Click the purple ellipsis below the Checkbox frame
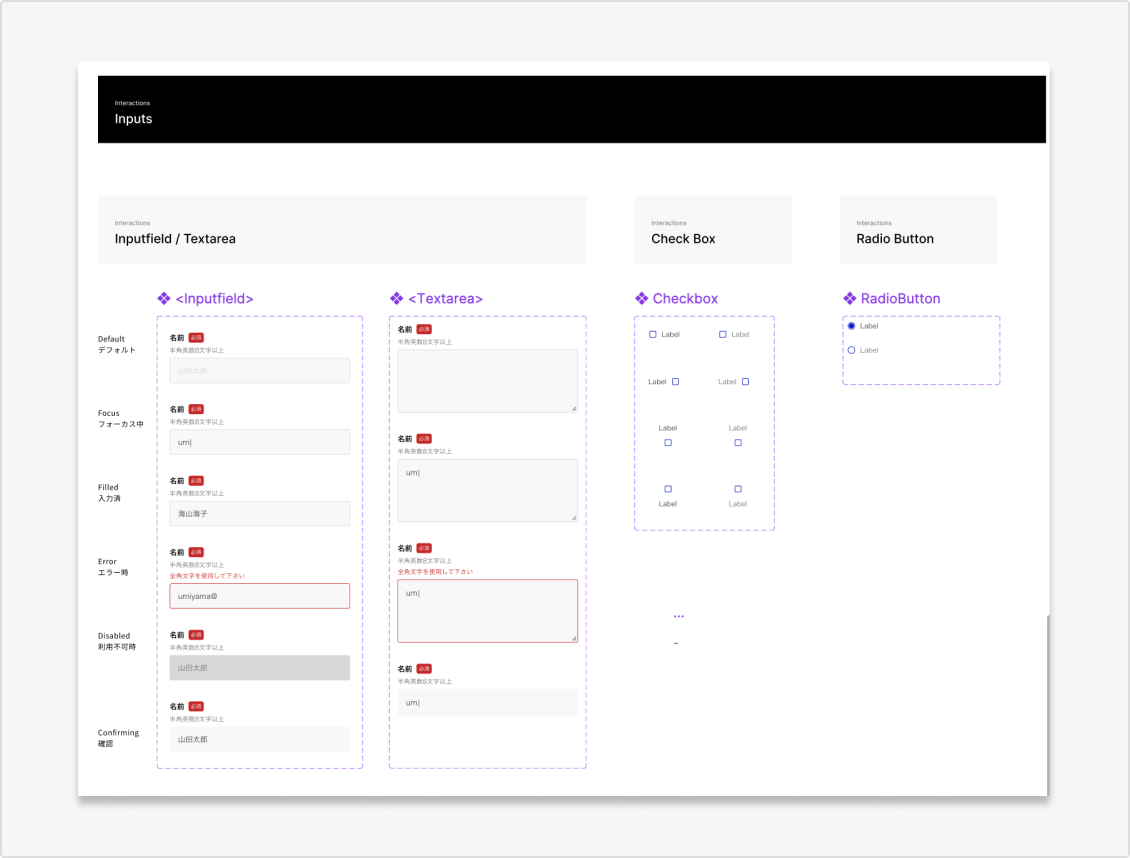 click(x=679, y=617)
